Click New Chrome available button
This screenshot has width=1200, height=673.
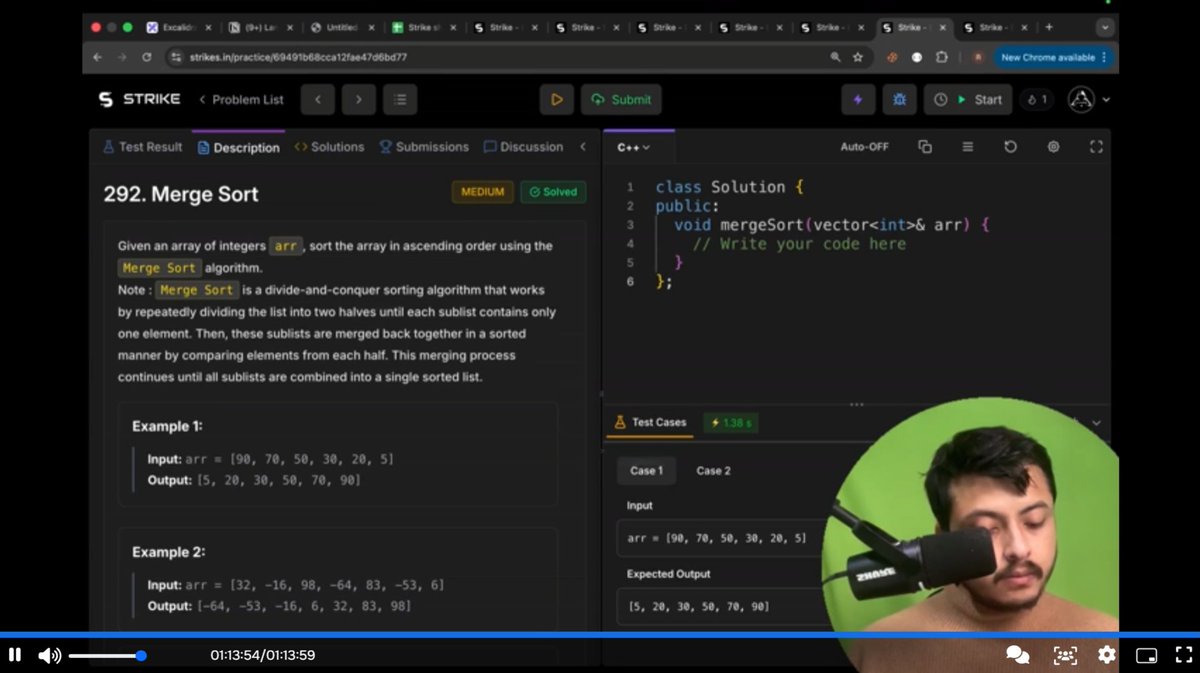tap(1054, 58)
